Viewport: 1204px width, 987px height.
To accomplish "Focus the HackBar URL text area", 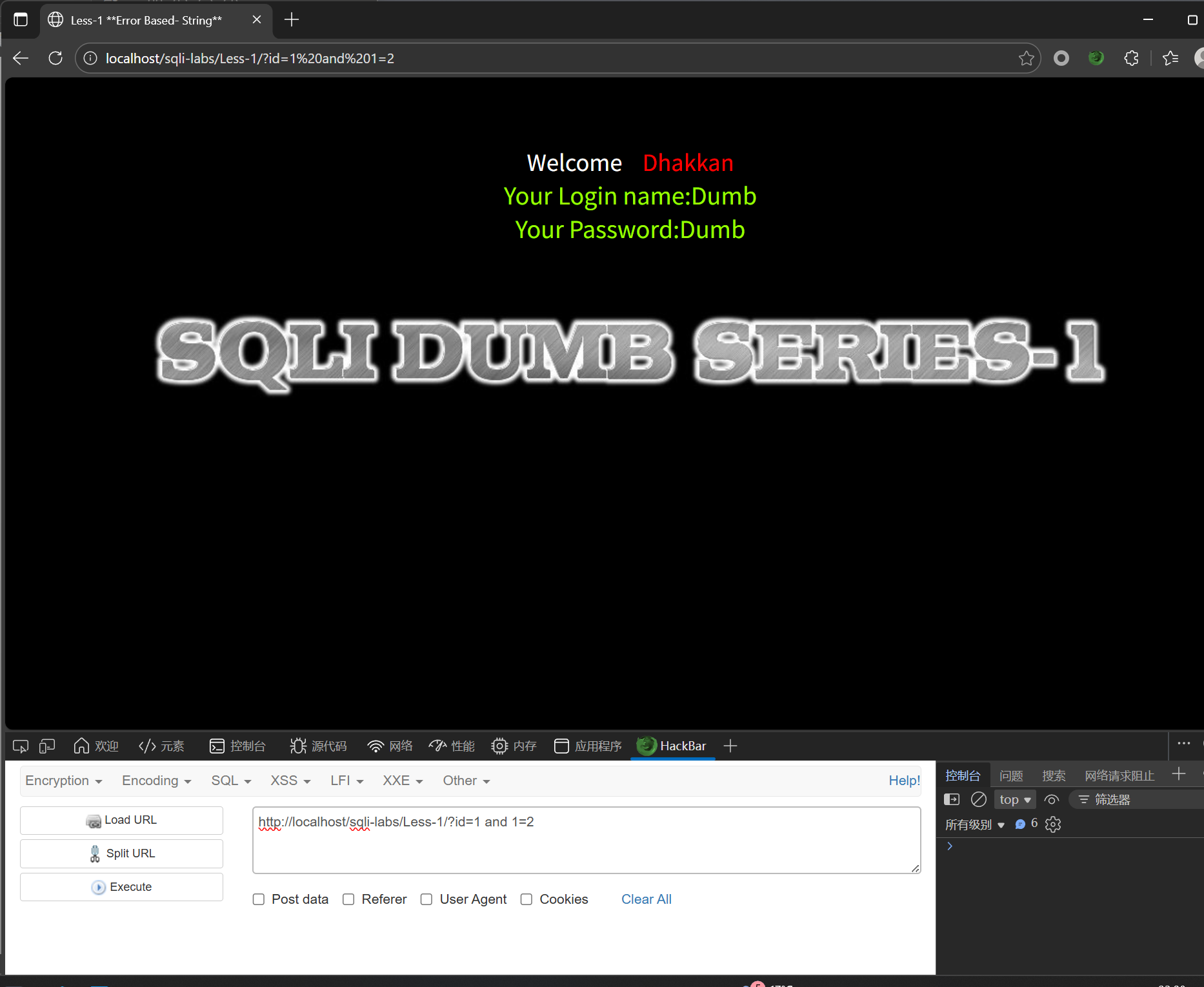I will tap(587, 840).
